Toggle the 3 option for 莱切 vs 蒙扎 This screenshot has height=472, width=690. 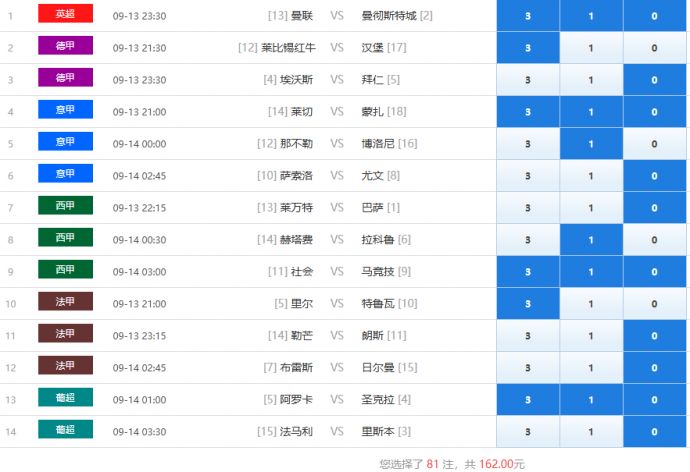tap(528, 112)
